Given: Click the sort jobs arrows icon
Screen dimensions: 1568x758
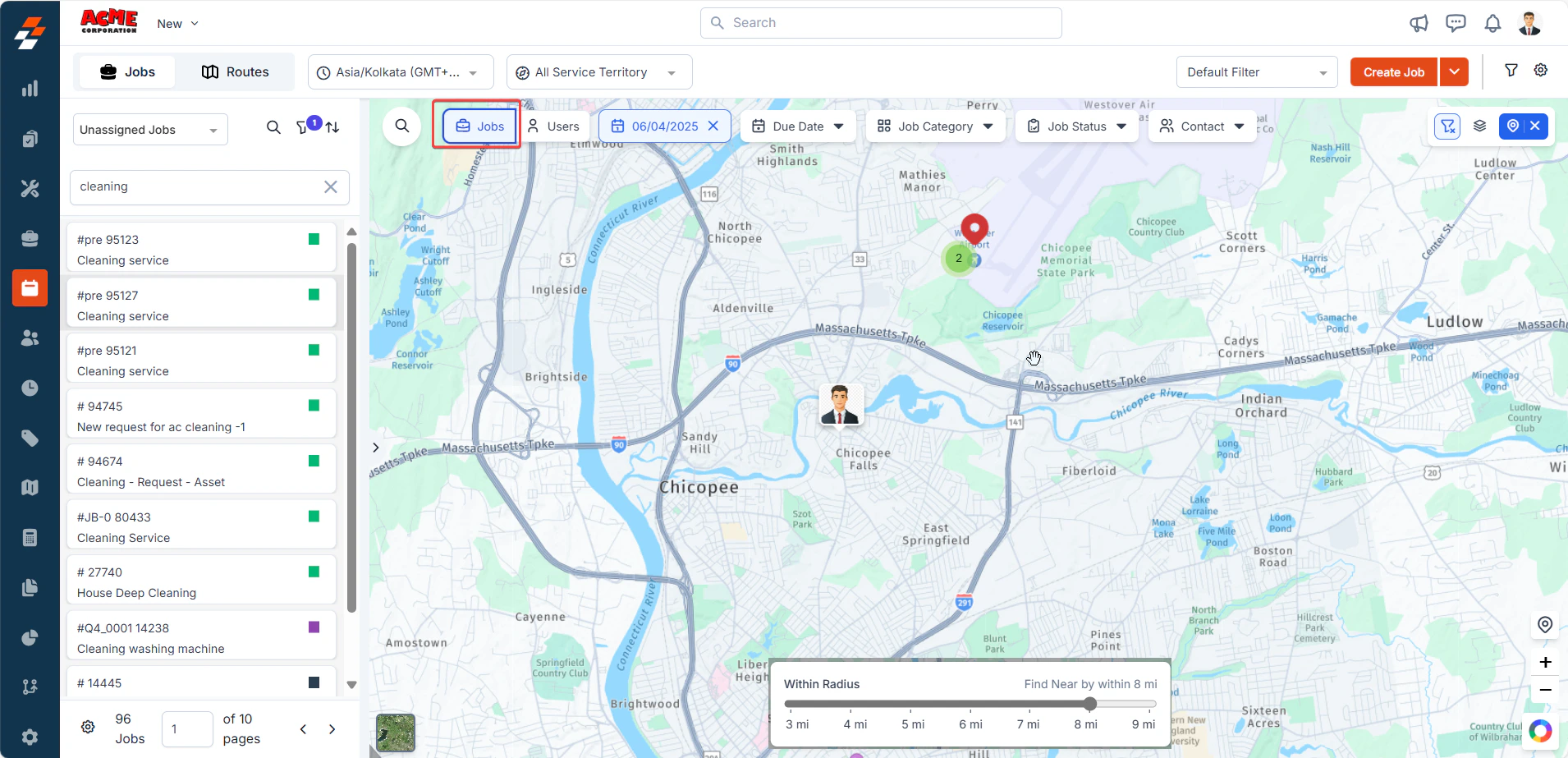Looking at the screenshot, I should click(x=332, y=127).
